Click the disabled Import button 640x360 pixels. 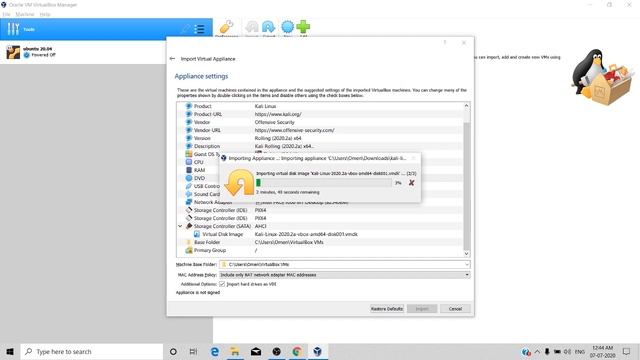click(x=422, y=309)
